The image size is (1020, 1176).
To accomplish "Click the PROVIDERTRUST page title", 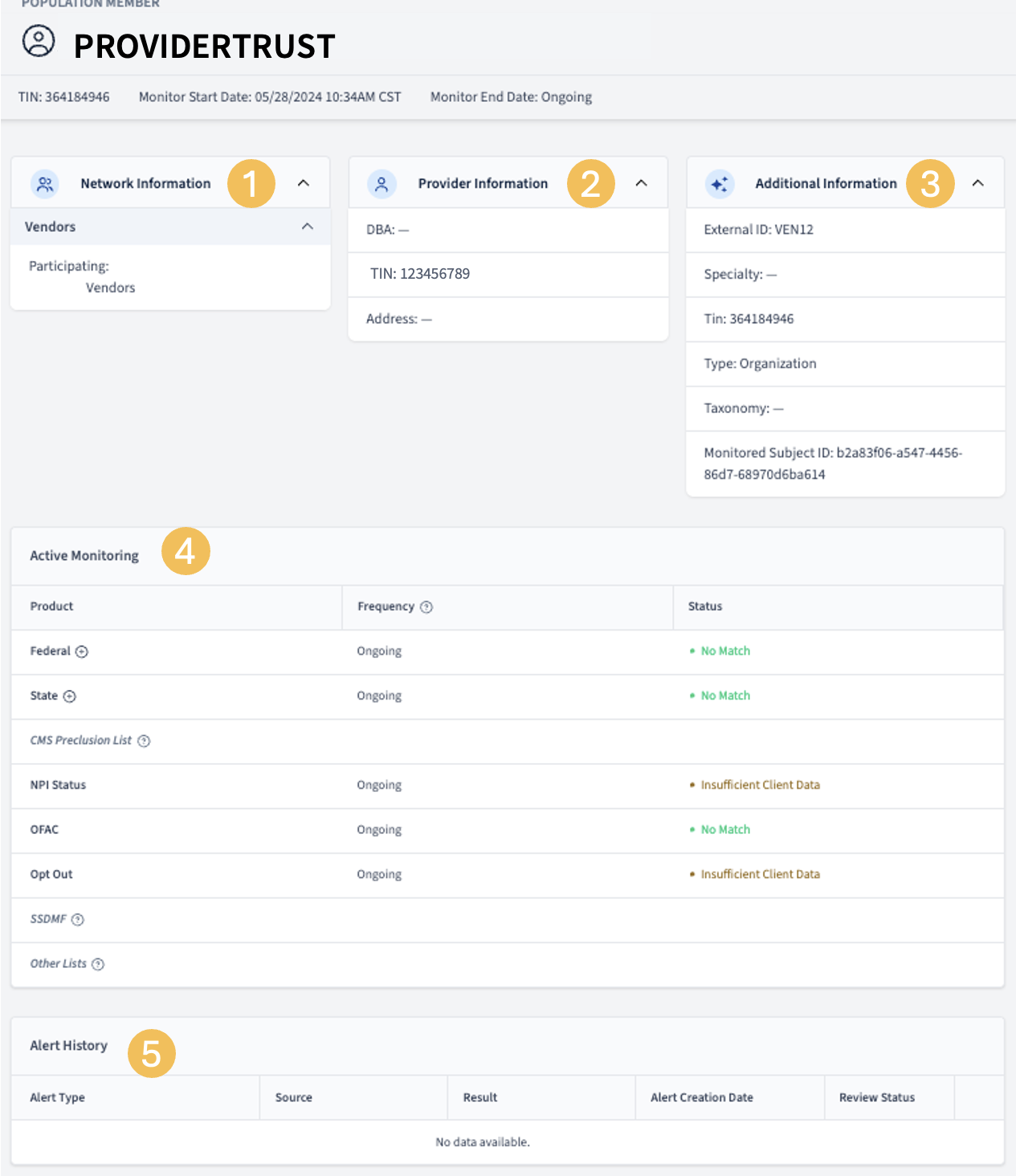I will click(205, 47).
